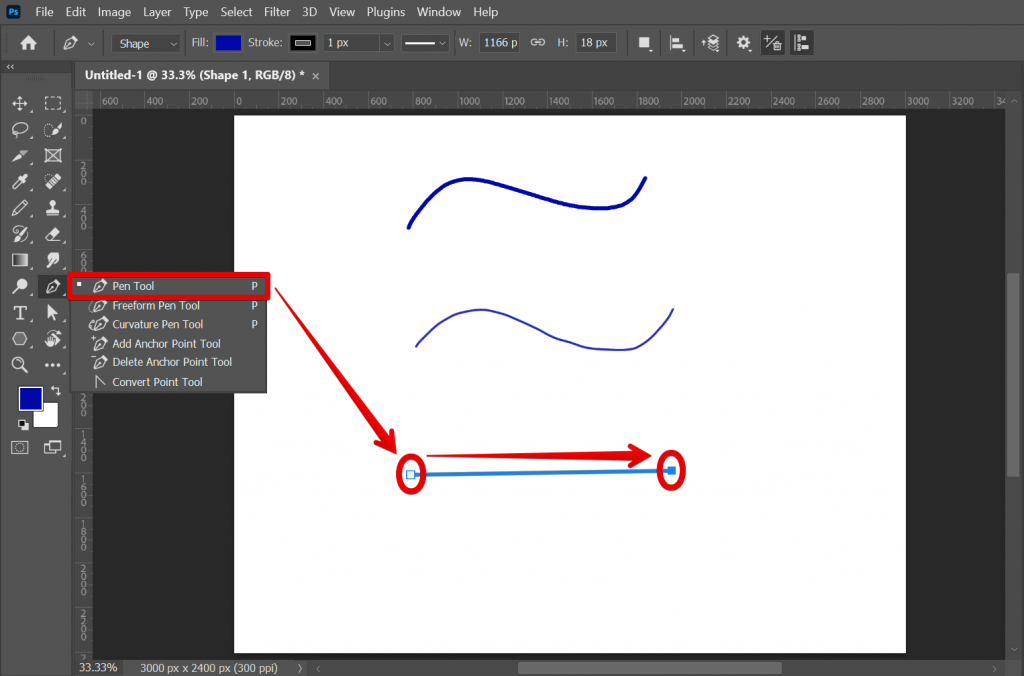Select the Path alignment icon in options bar

pos(676,43)
